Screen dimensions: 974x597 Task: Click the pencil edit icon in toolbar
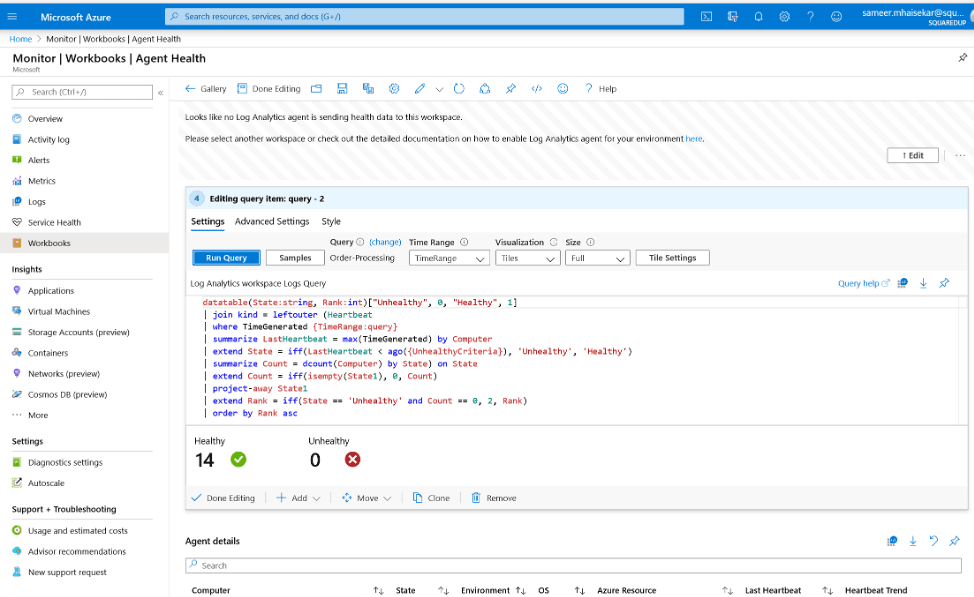click(x=420, y=89)
